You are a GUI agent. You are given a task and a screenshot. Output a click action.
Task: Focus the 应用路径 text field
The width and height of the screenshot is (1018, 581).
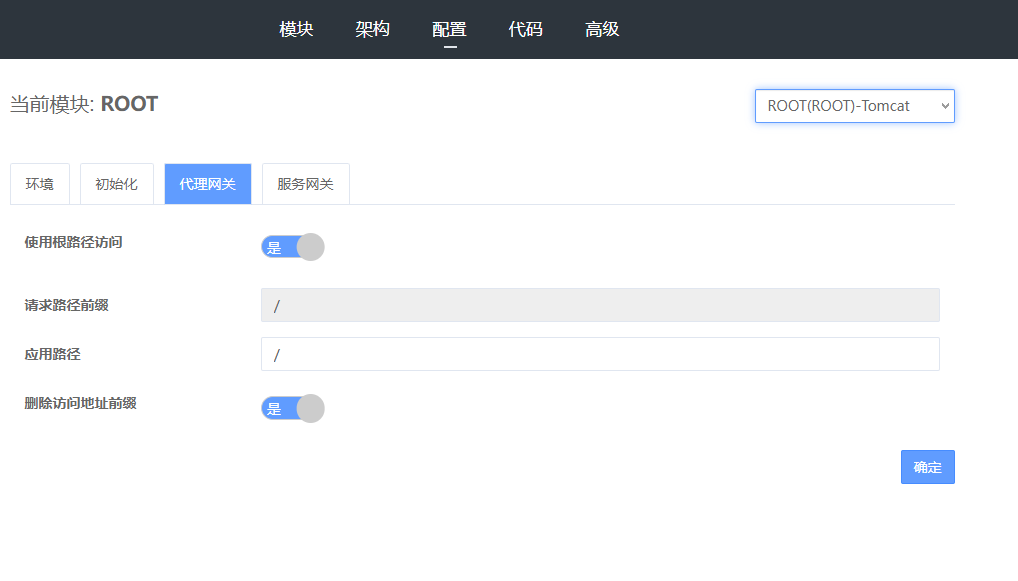(600, 354)
